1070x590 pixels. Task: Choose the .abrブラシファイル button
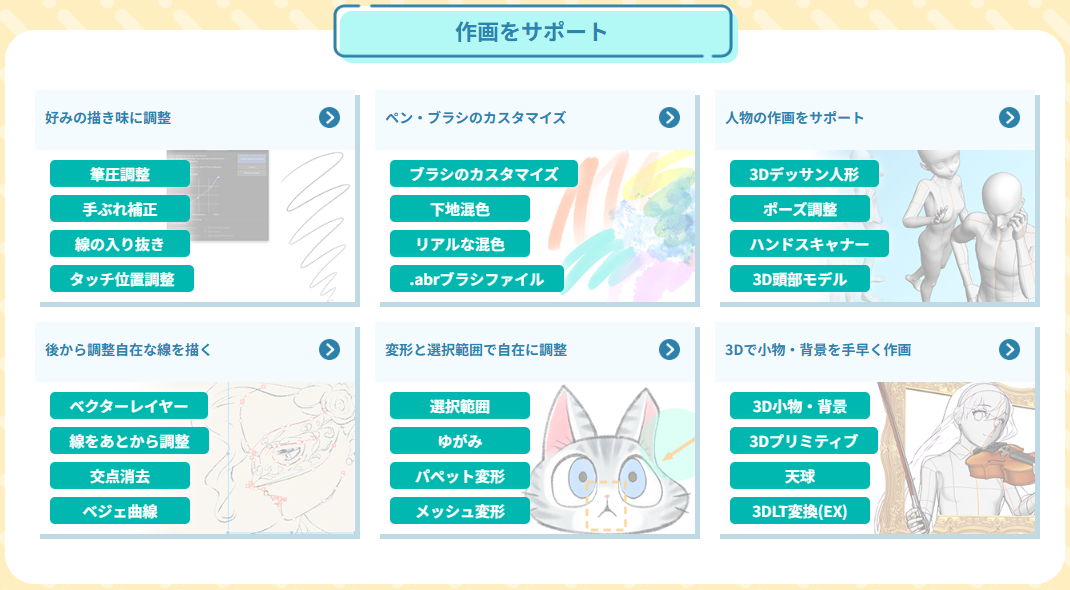point(477,278)
